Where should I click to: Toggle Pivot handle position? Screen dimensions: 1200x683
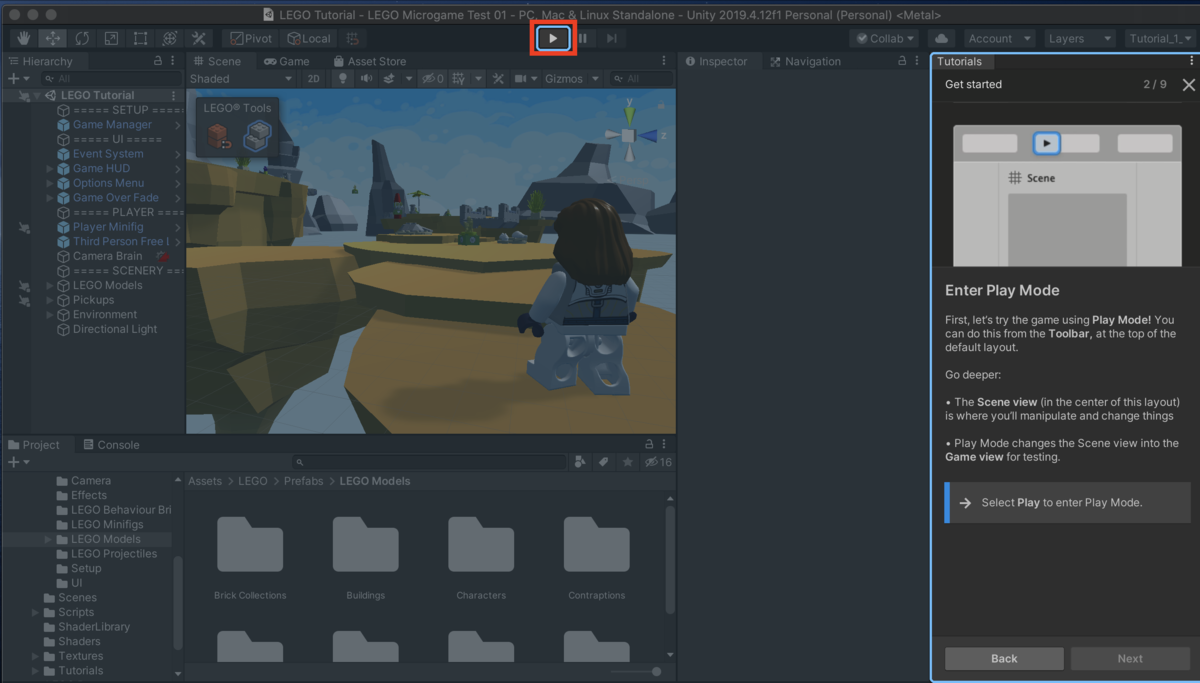251,38
